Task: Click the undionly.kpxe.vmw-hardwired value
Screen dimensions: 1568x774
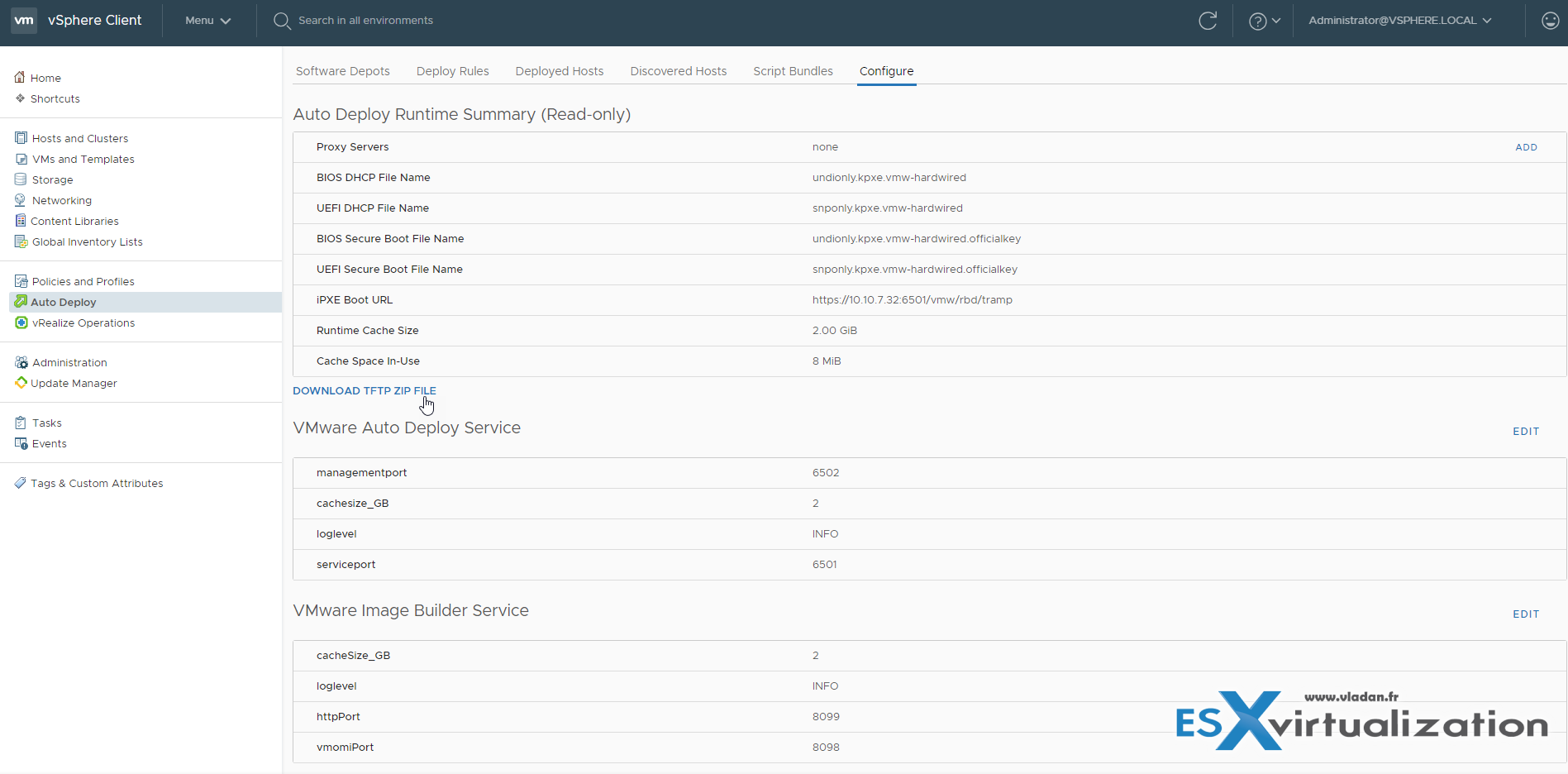Action: coord(889,177)
